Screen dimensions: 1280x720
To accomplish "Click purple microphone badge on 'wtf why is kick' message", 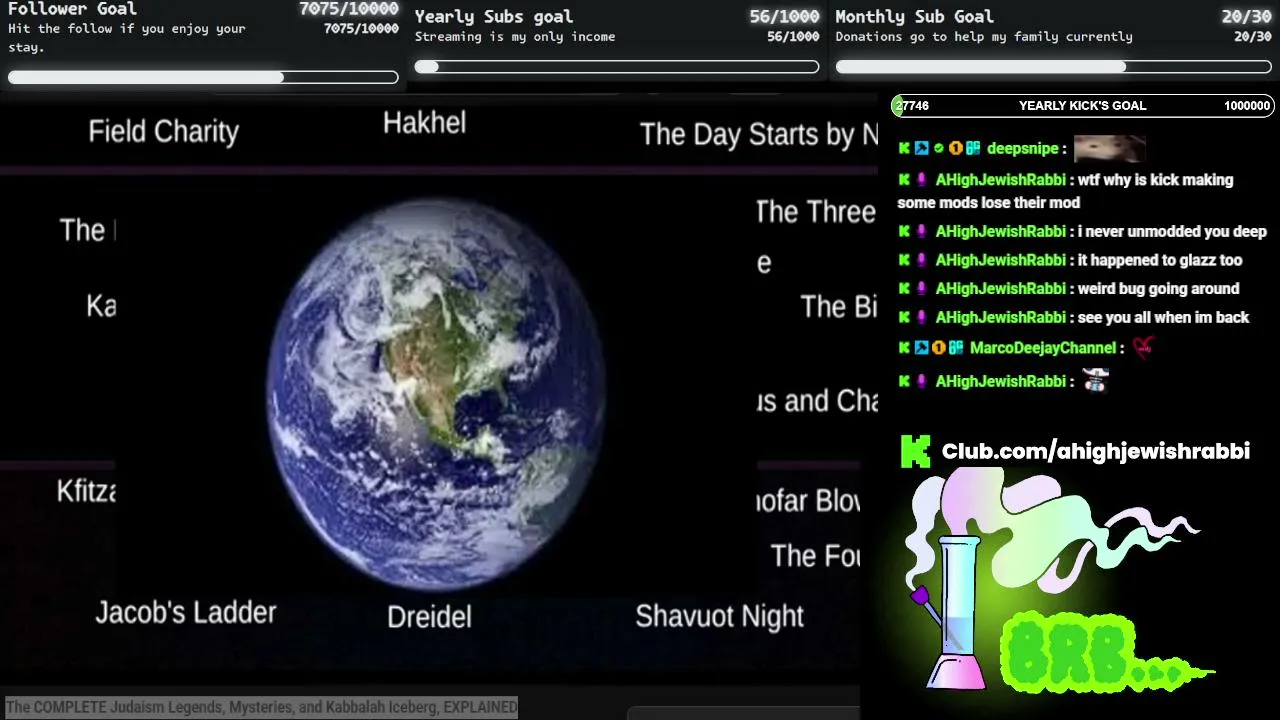I will [x=921, y=180].
